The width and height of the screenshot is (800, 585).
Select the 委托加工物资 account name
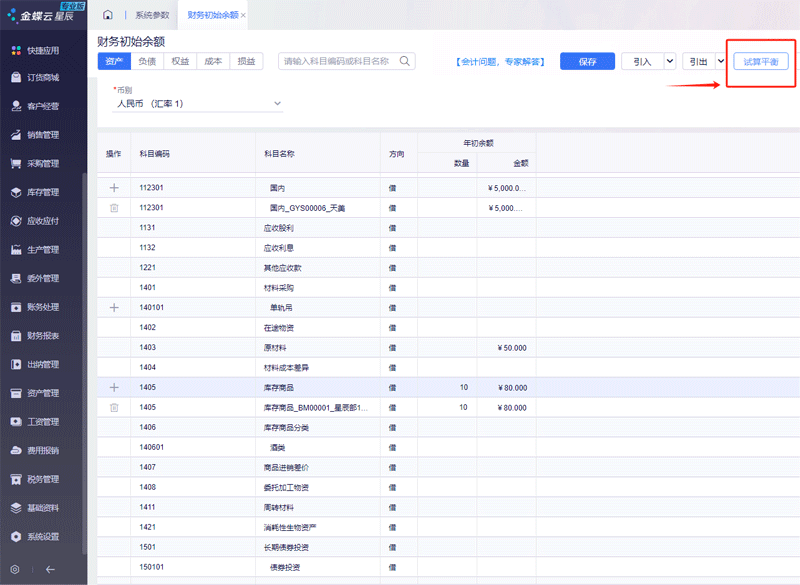[286, 487]
